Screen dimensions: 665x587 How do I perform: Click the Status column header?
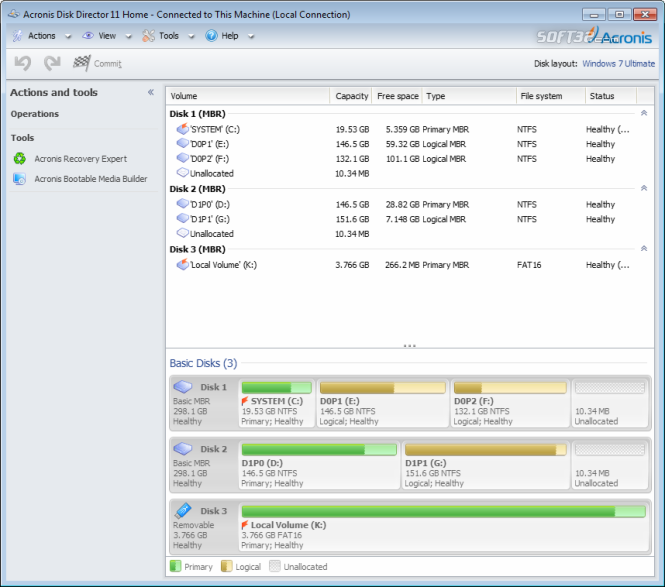coord(611,96)
